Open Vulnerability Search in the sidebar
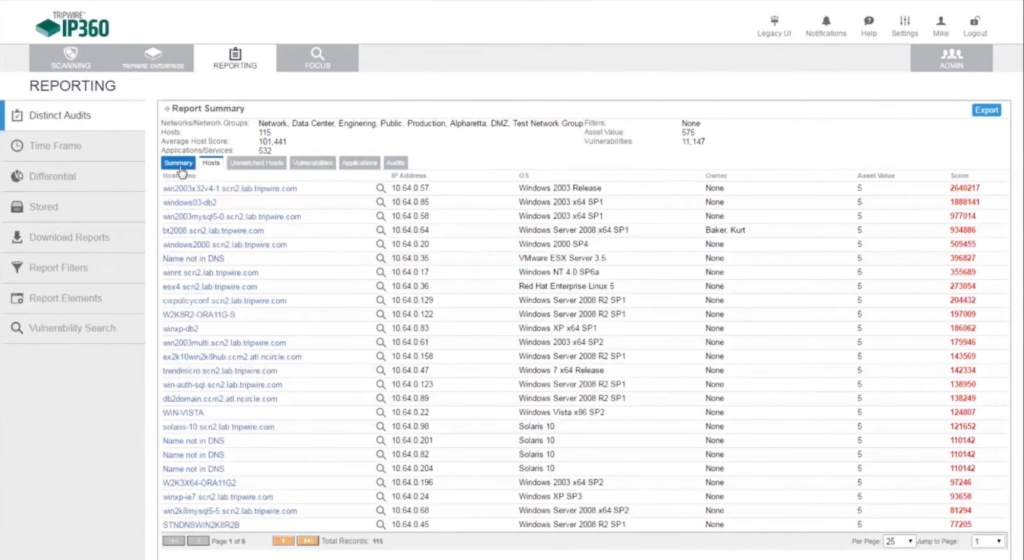The width and height of the screenshot is (1024, 560). pos(73,328)
